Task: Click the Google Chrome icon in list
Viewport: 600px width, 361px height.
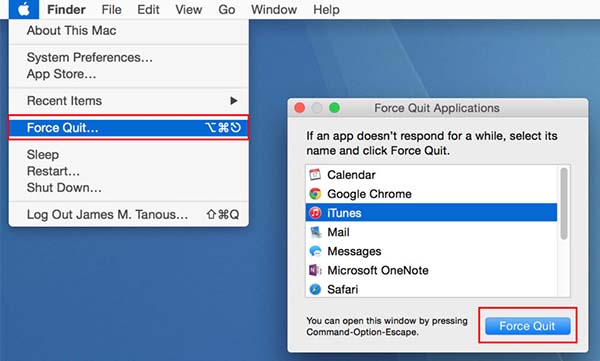Action: [x=315, y=194]
